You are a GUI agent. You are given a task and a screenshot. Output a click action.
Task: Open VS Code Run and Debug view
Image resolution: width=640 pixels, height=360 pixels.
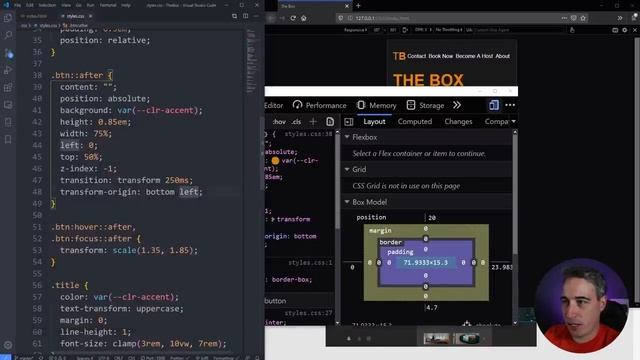click(8, 70)
